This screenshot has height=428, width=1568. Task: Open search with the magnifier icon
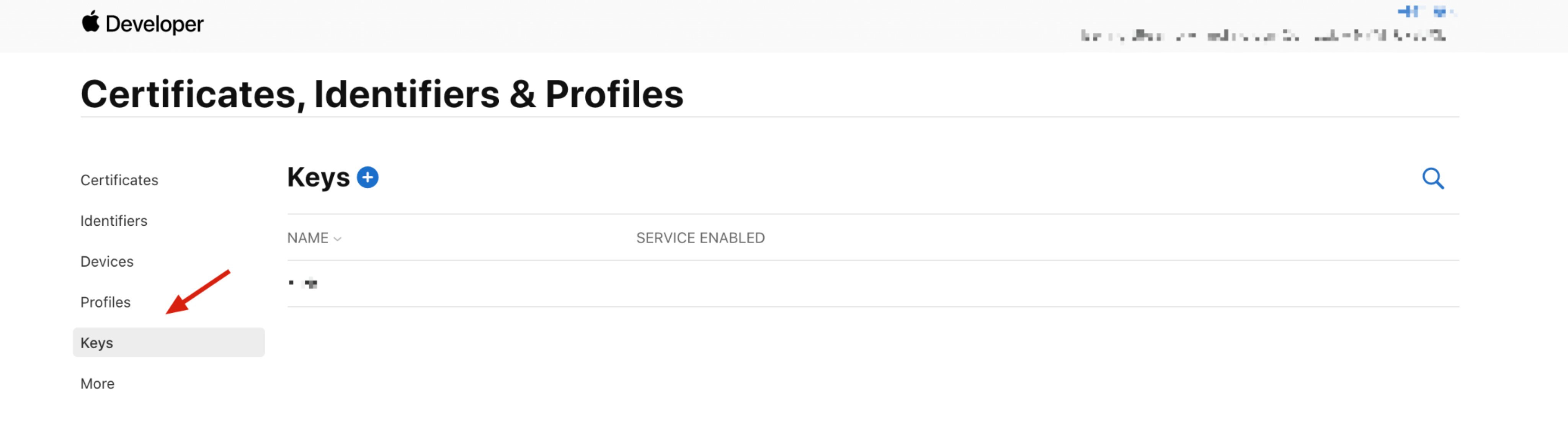click(1432, 179)
